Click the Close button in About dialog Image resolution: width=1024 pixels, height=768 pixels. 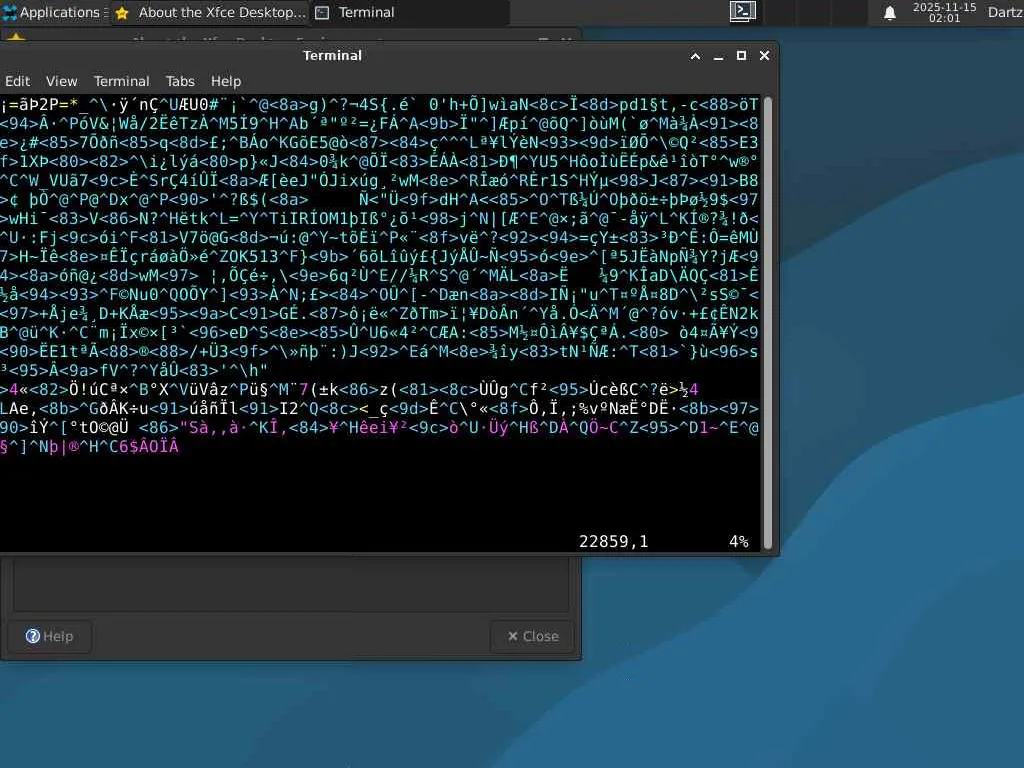click(533, 636)
